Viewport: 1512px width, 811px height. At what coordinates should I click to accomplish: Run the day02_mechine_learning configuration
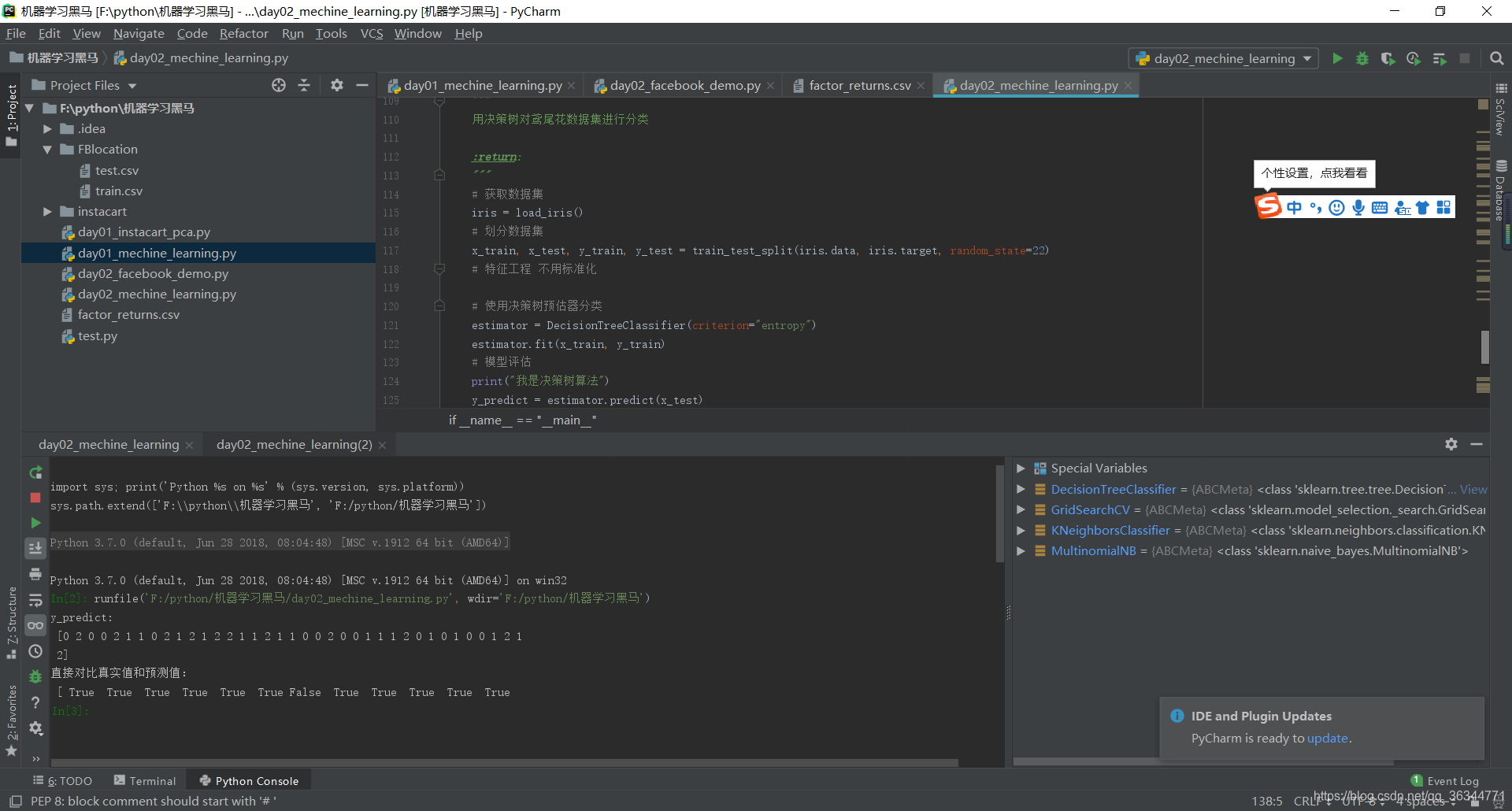[x=1337, y=58]
